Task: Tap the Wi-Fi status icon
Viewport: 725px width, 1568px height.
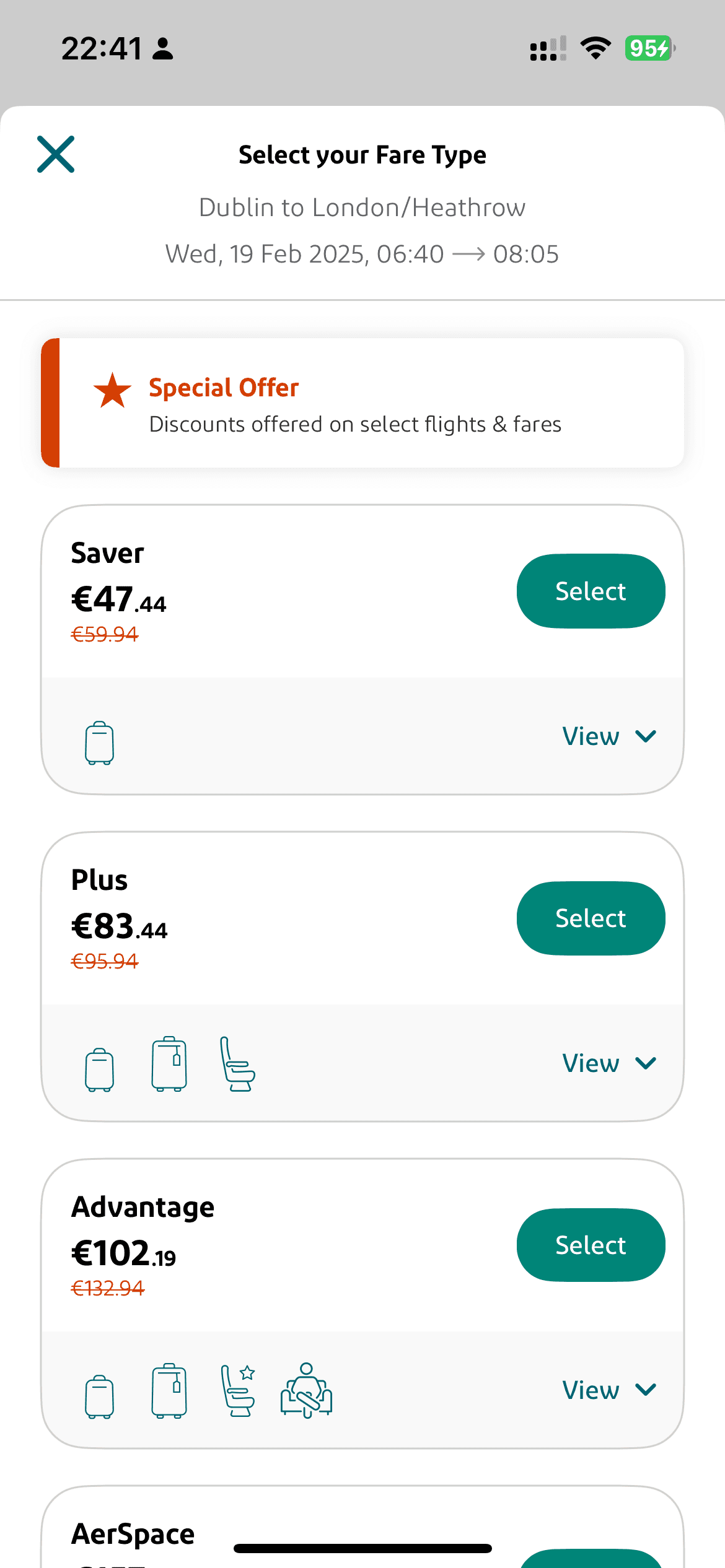Action: [595, 48]
